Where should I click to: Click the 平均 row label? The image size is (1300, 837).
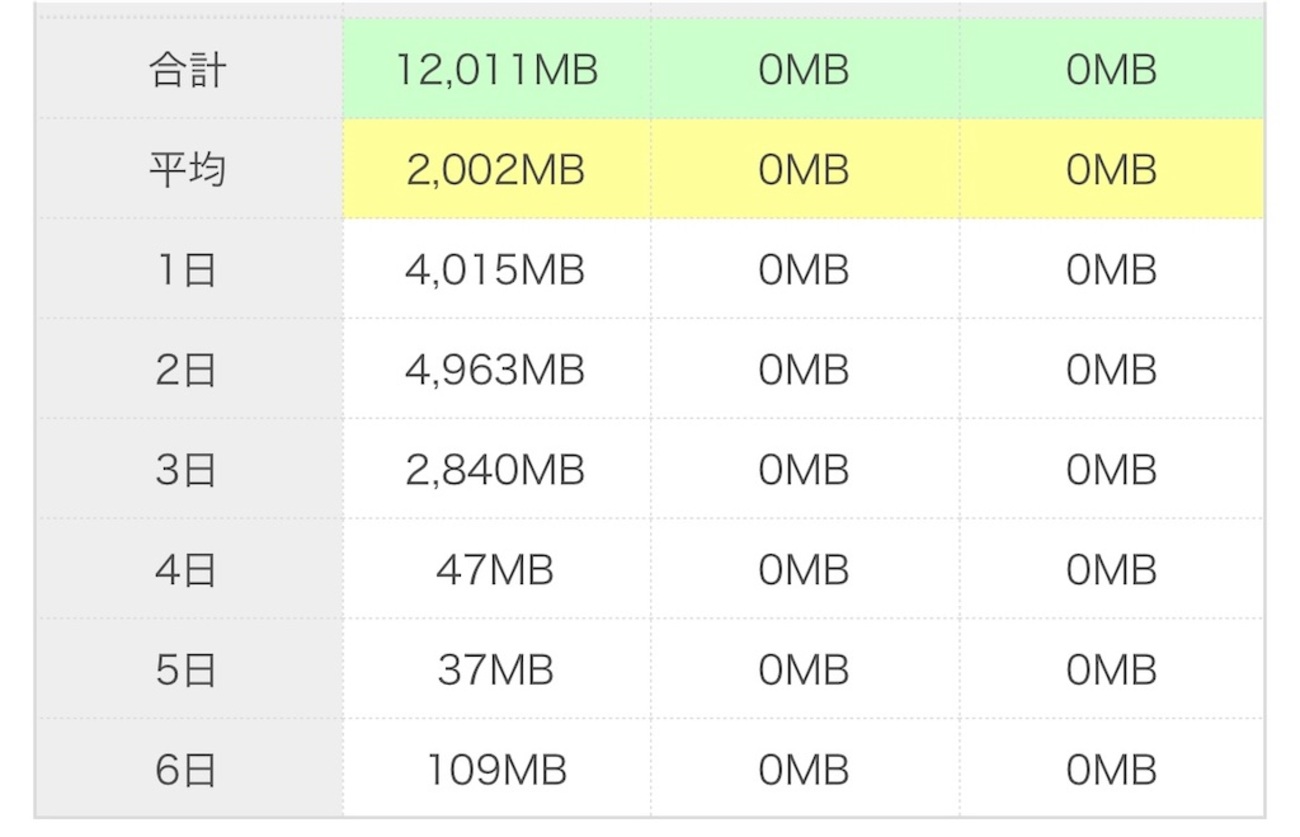188,170
